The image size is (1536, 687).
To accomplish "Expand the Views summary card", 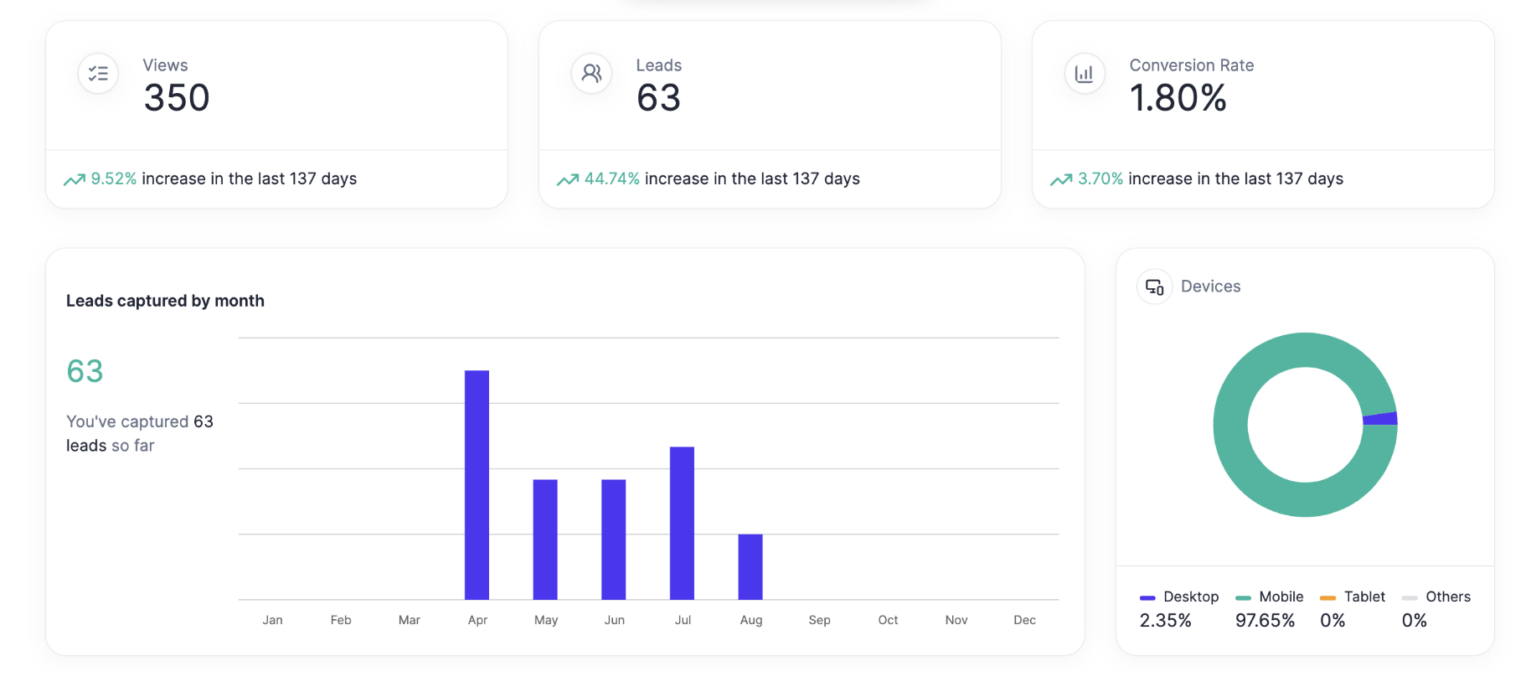I will click(x=276, y=113).
